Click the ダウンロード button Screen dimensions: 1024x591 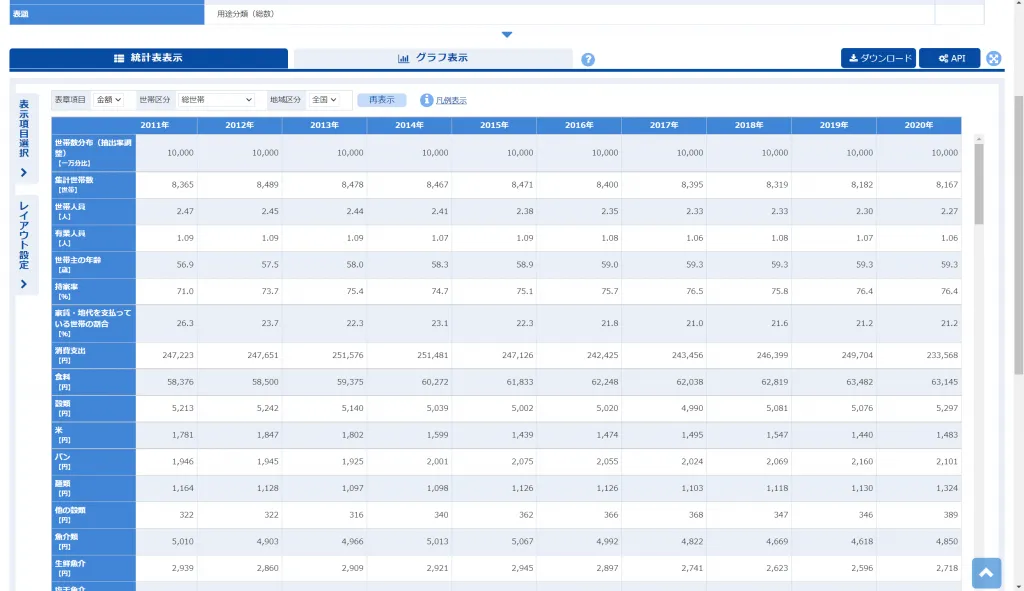(x=878, y=58)
